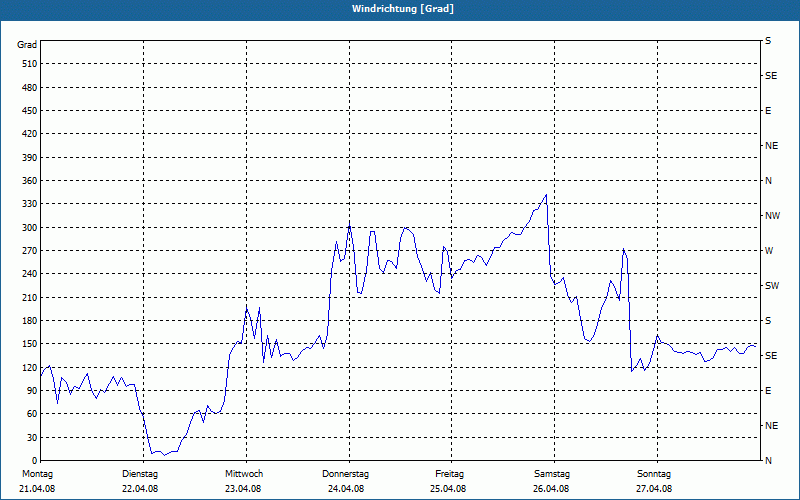800x500 pixels.
Task: Select the date "24.04.08"
Action: pos(346,489)
